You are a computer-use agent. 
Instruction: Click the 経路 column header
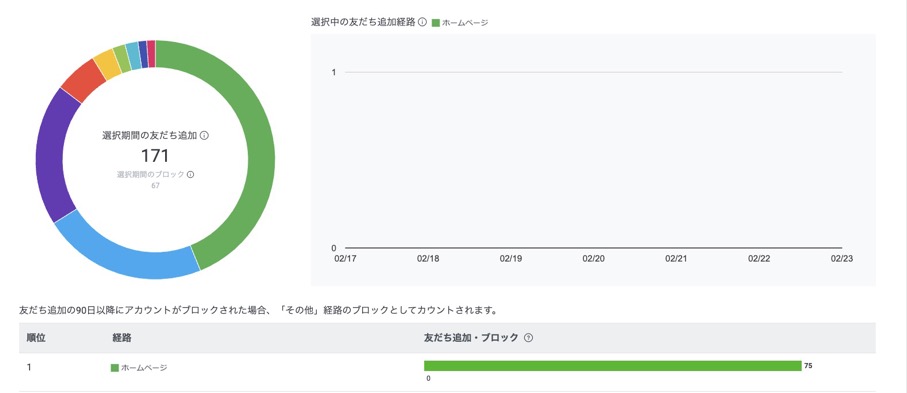tap(121, 338)
